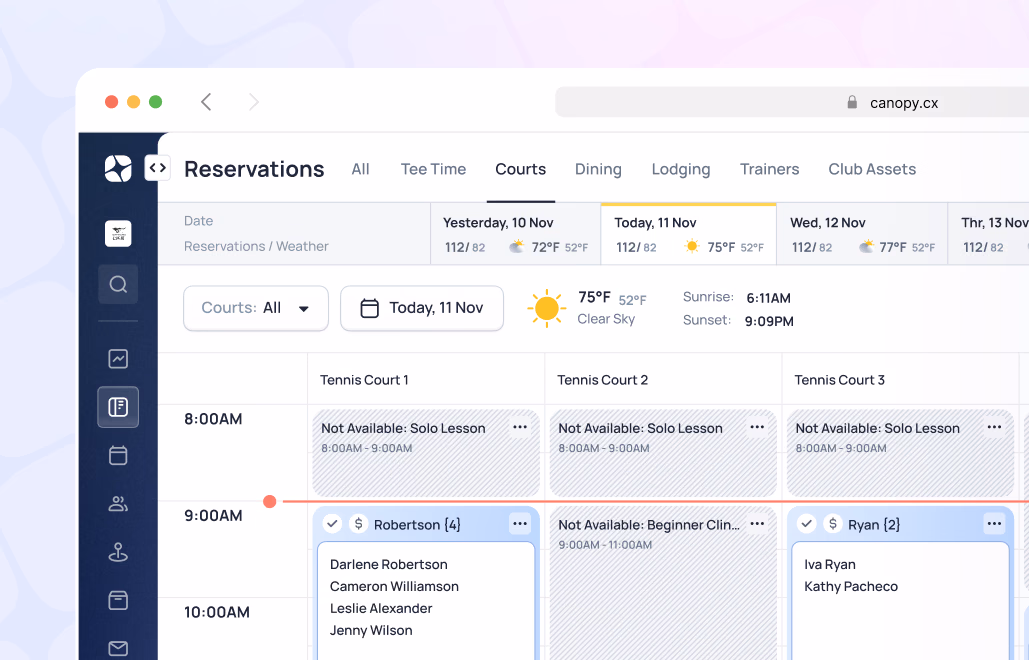Switch to the Club Assets tab
The width and height of the screenshot is (1029, 660).
pyautogui.click(x=872, y=169)
